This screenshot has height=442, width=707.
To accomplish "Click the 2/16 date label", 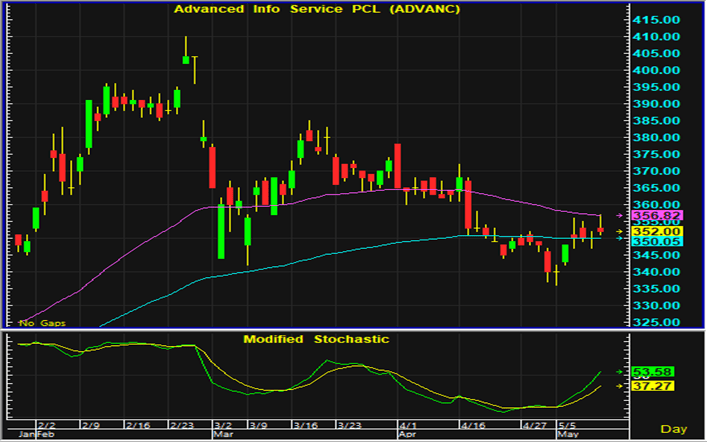I will pos(137,425).
